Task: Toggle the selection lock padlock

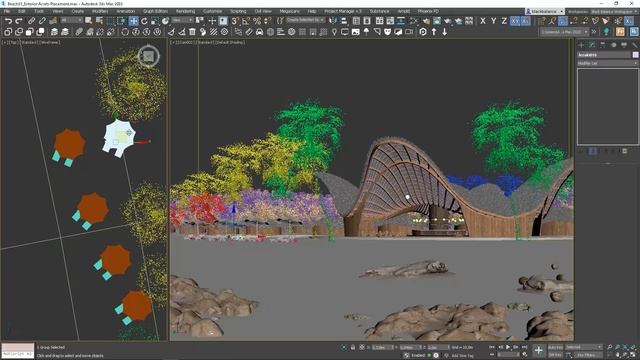Action: click(x=353, y=347)
